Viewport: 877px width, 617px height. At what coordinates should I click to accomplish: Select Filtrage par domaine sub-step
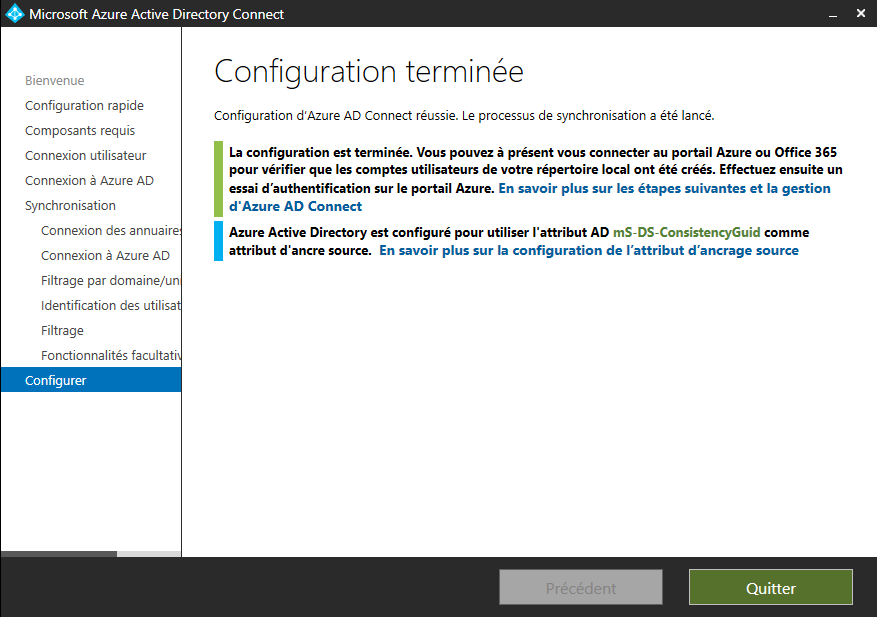pyautogui.click(x=111, y=280)
